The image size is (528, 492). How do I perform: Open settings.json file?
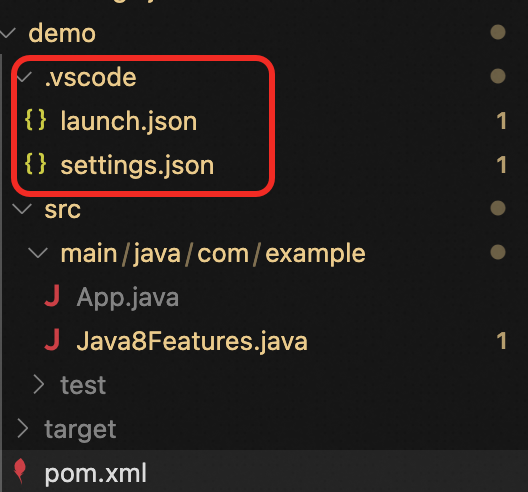[x=137, y=165]
